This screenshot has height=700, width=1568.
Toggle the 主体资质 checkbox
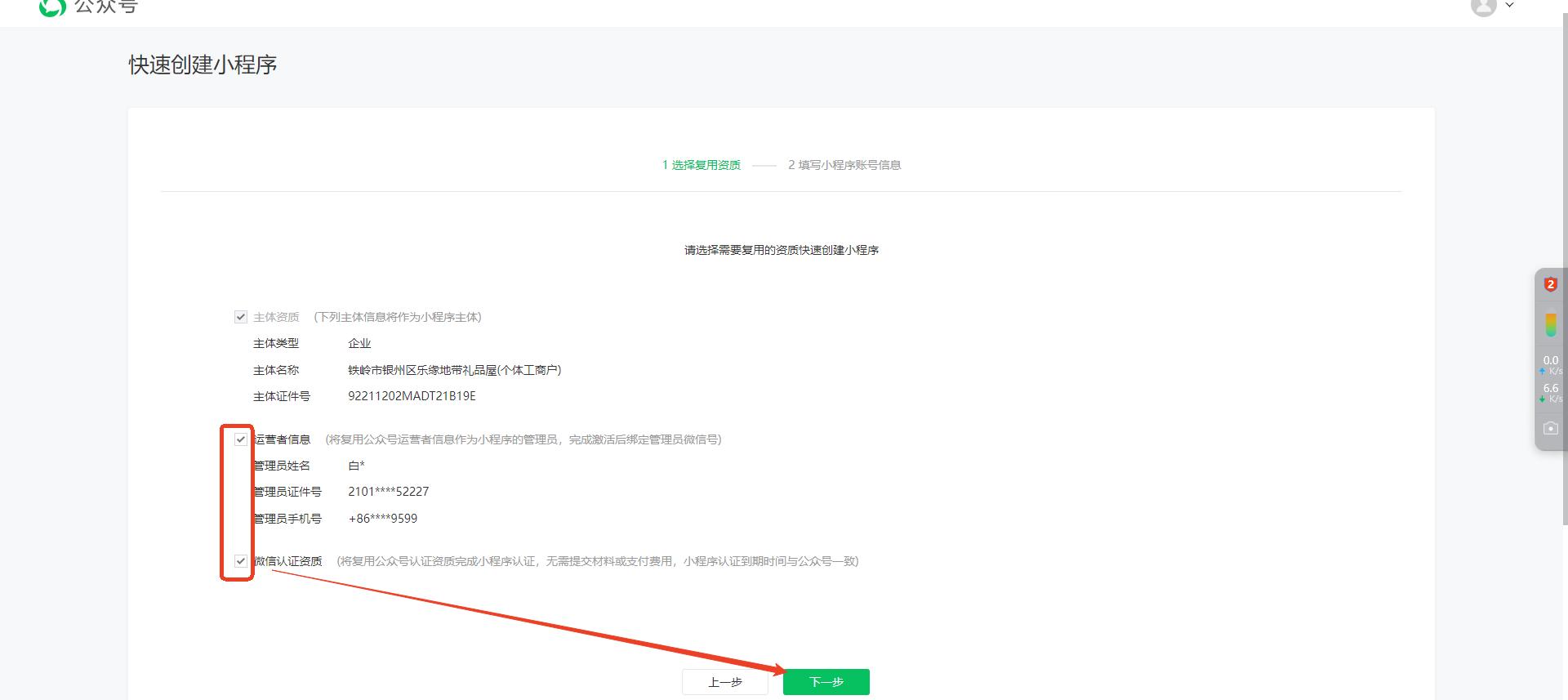(x=241, y=317)
